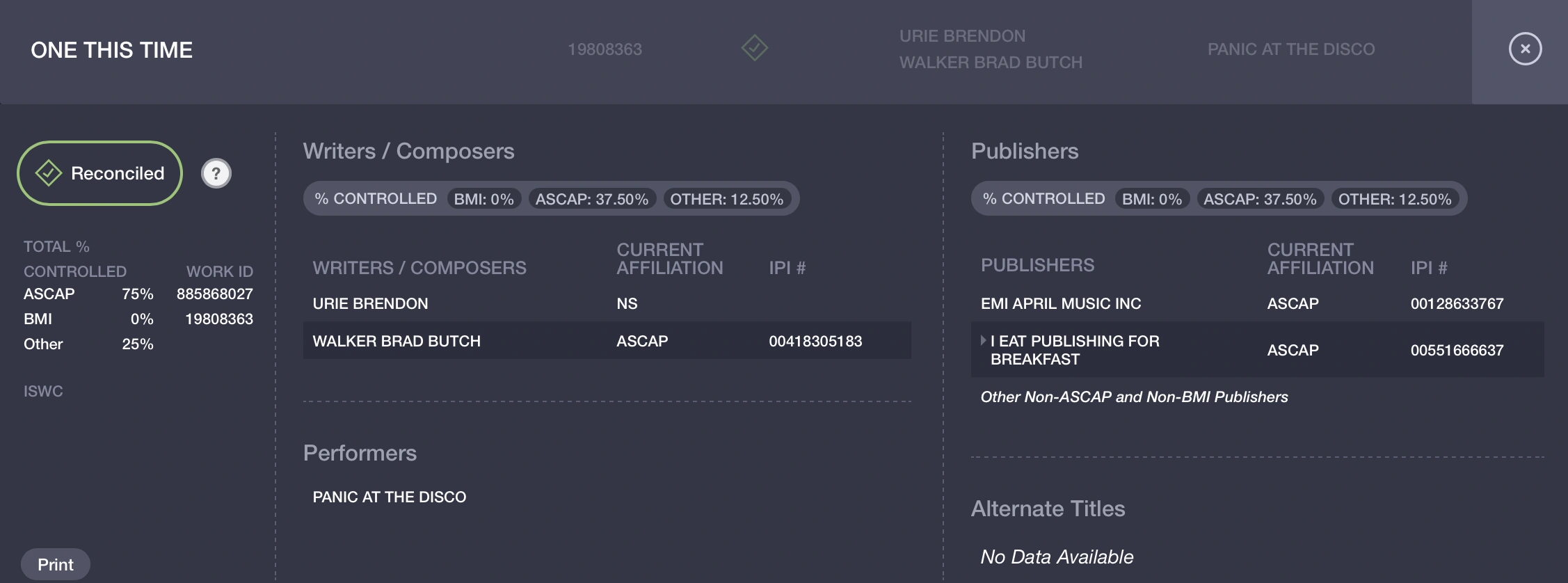1568x583 pixels.
Task: Expand I Eat Publishing For Breakfast publisher
Action: tap(984, 340)
